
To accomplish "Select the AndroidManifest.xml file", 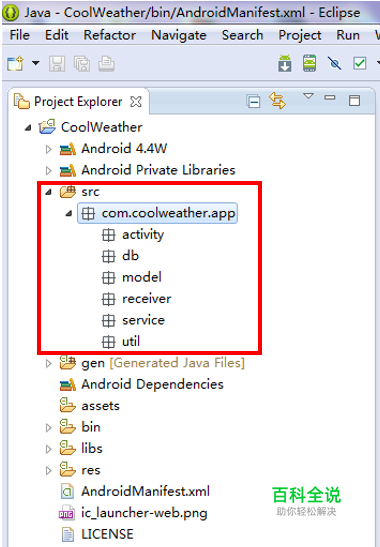I will [146, 491].
